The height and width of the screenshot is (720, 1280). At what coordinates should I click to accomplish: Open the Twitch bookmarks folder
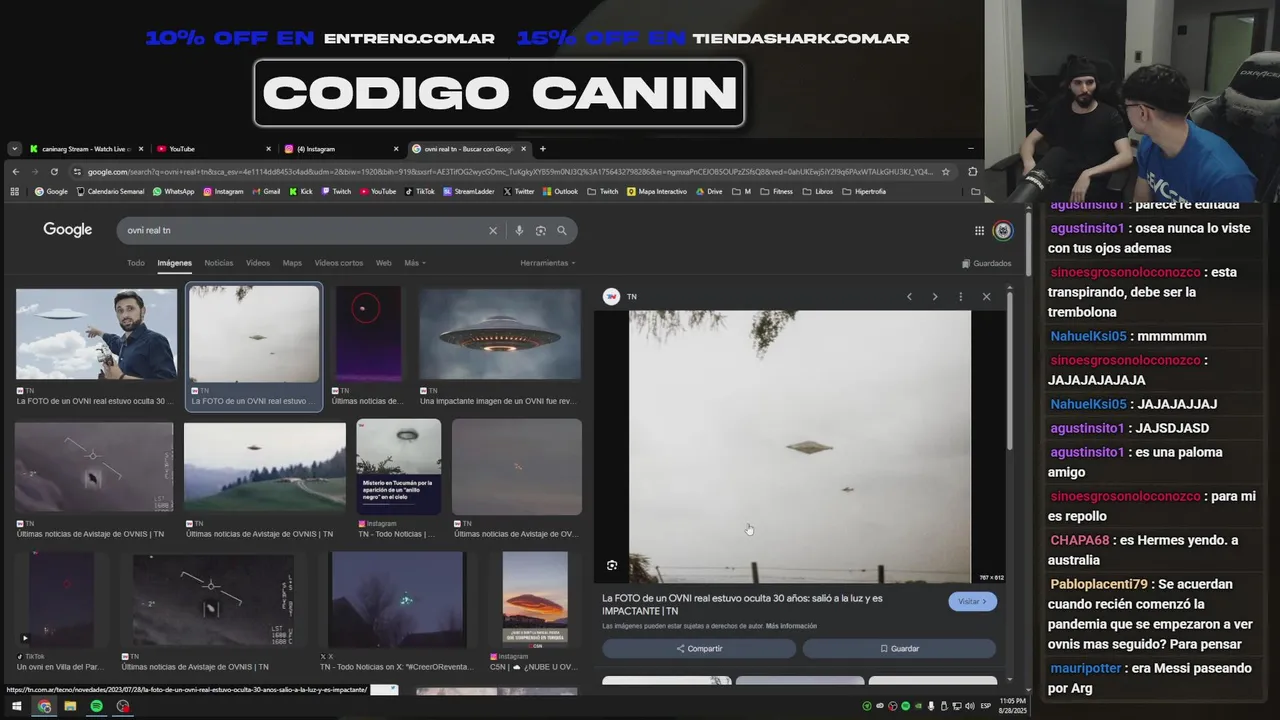[603, 191]
